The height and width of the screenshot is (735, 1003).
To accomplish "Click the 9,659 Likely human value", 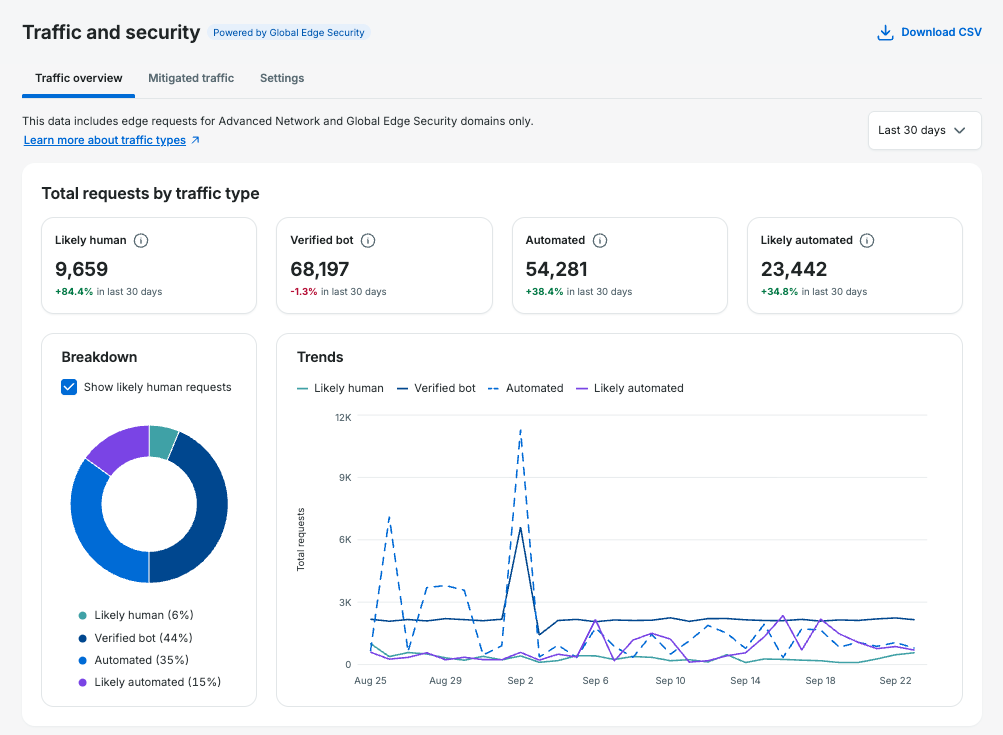I will coord(81,269).
